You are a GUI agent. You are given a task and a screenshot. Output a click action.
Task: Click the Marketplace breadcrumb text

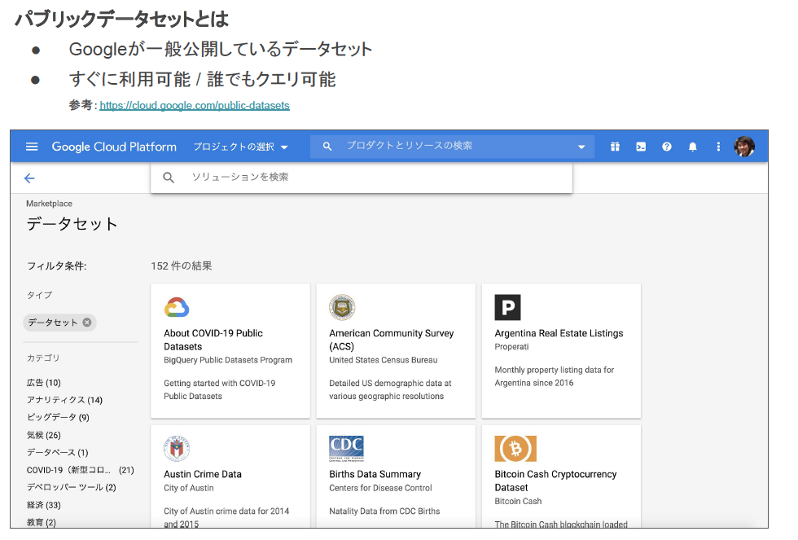pos(49,204)
